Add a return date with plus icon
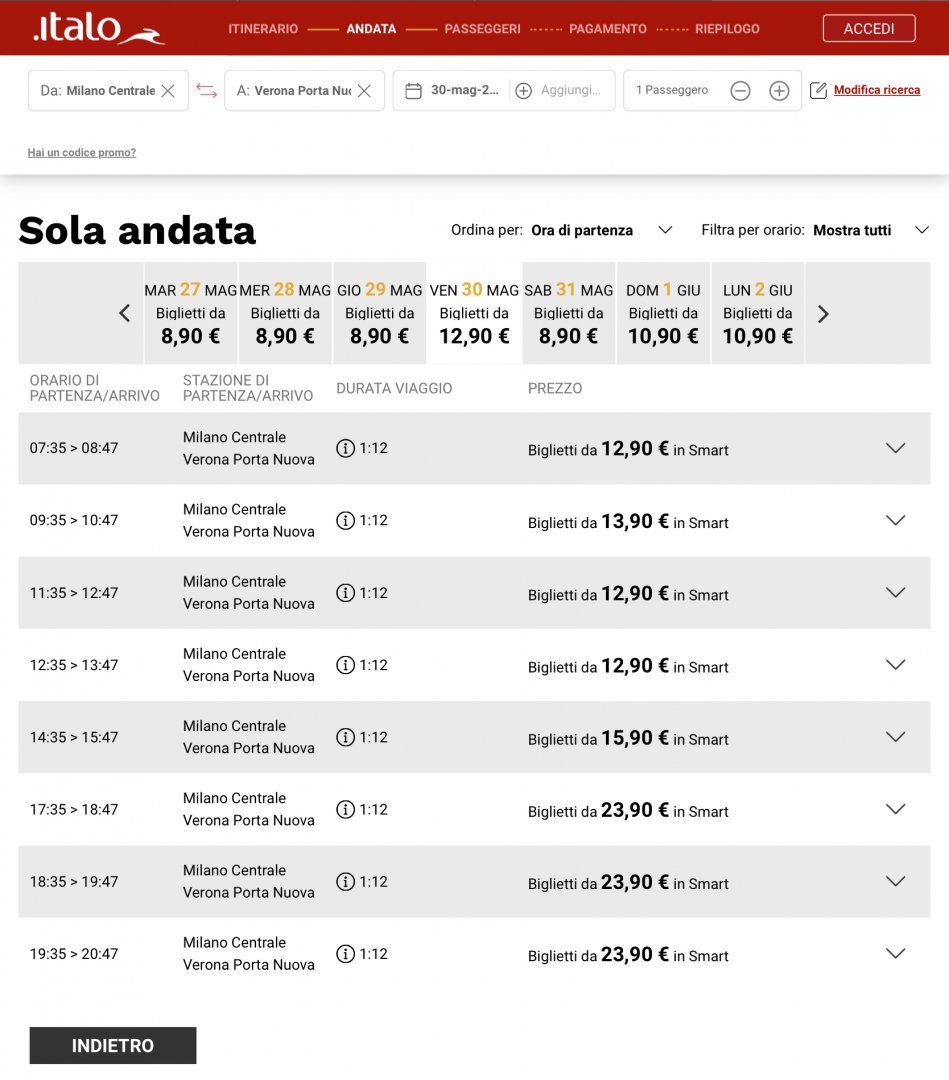The height and width of the screenshot is (1080, 949). point(523,91)
